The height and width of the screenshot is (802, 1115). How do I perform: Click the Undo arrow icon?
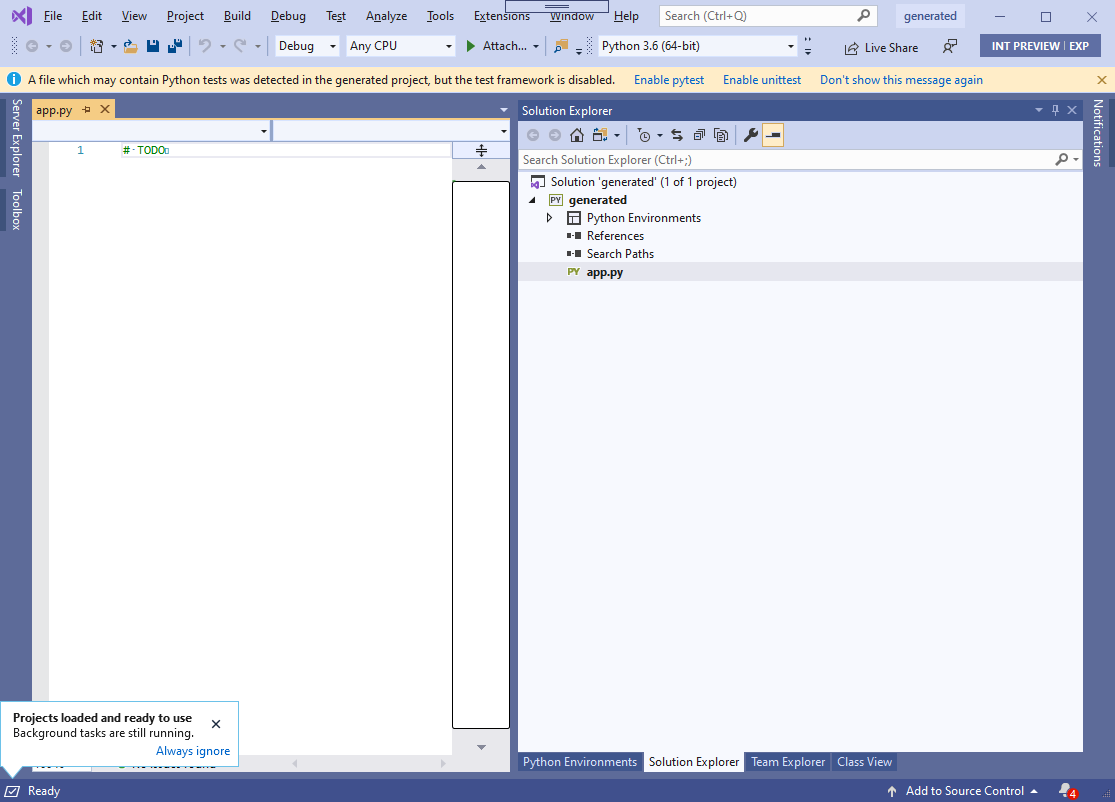(x=205, y=46)
